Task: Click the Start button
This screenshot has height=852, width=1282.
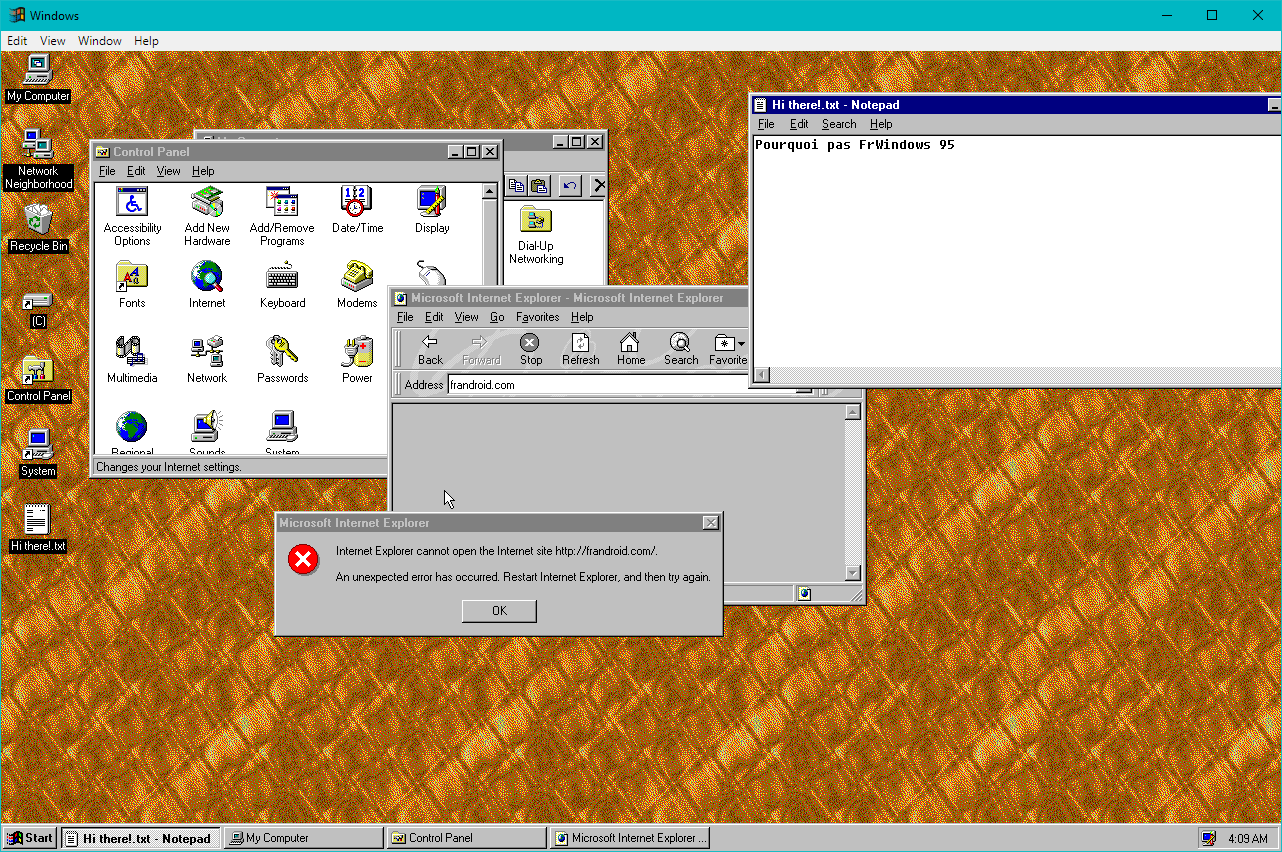Action: click(x=30, y=838)
